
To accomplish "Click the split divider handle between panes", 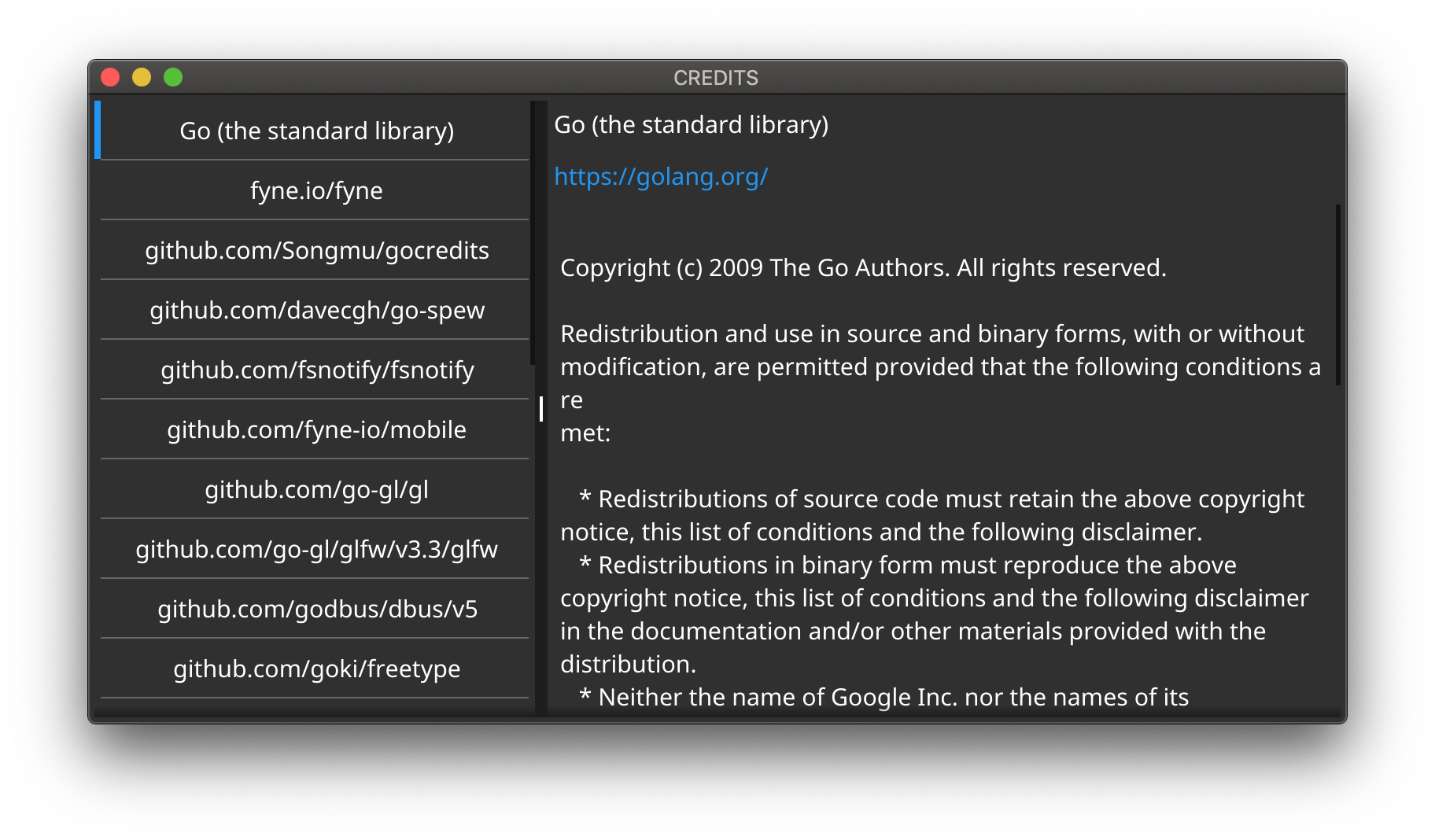I will tap(541, 409).
